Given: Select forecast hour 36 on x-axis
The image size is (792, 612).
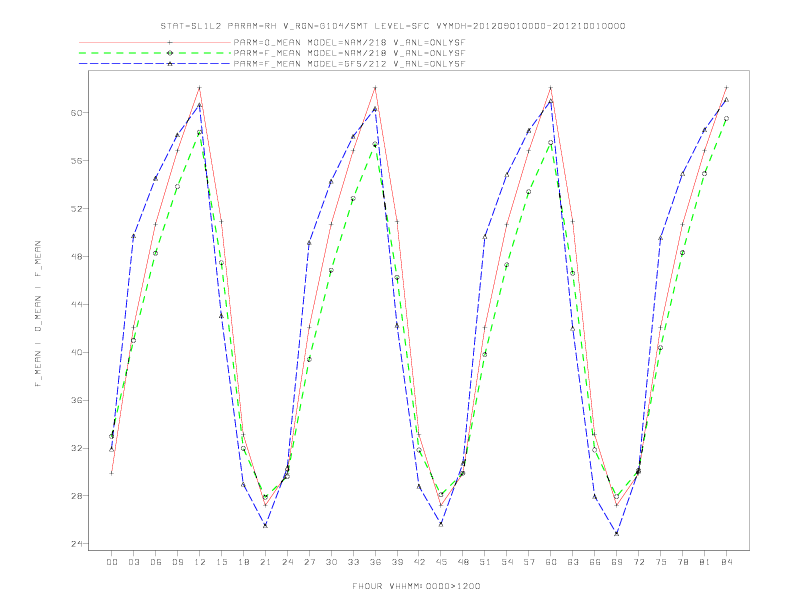Looking at the screenshot, I should click(375, 562).
